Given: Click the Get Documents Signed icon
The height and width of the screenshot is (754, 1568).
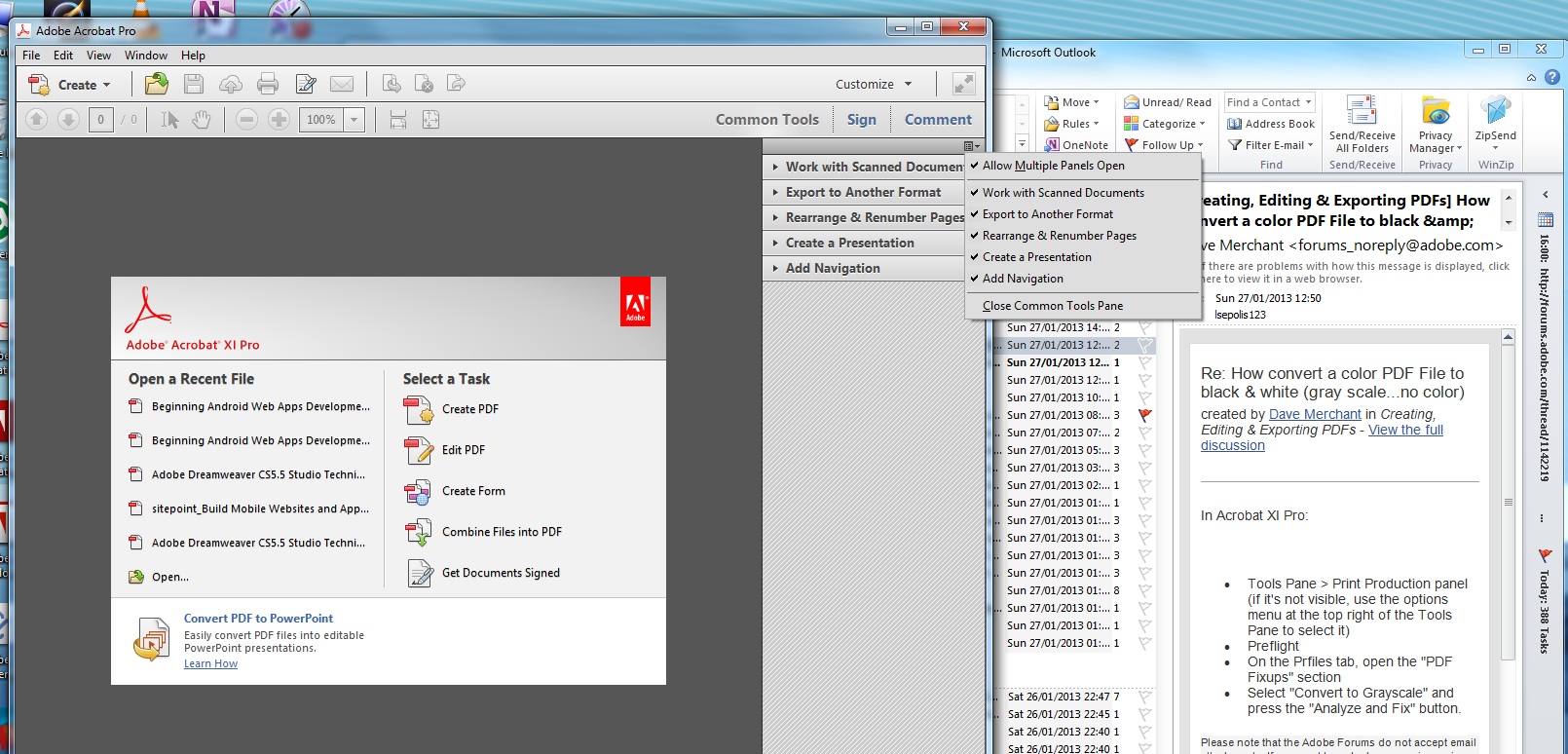Looking at the screenshot, I should pyautogui.click(x=419, y=574).
